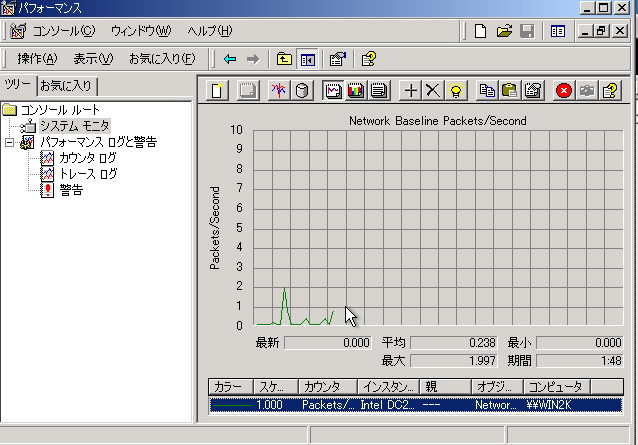Click the 平均 value field 0.238
Screen dimensions: 638x445
(x=453, y=343)
